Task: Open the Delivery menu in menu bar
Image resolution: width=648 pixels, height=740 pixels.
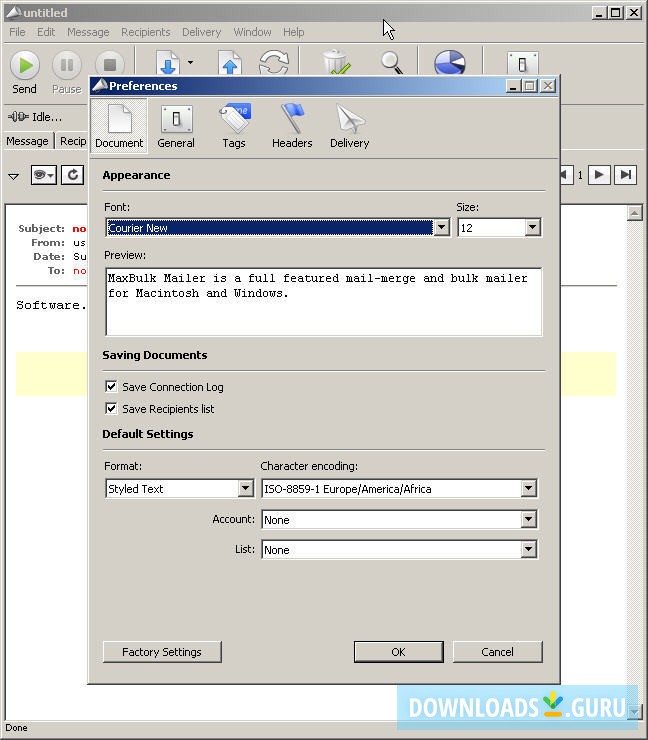Action: click(202, 32)
